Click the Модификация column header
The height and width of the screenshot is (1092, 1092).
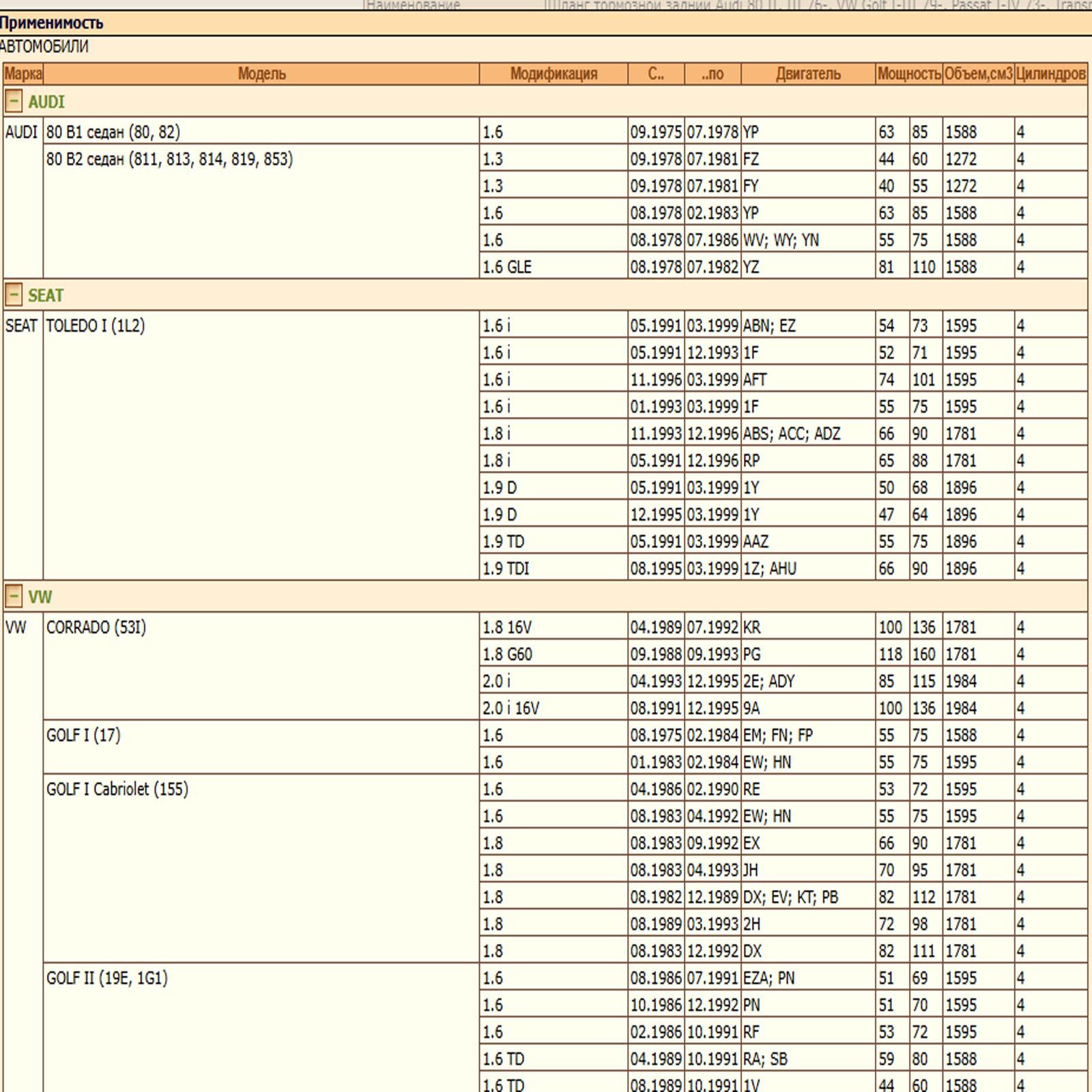554,74
